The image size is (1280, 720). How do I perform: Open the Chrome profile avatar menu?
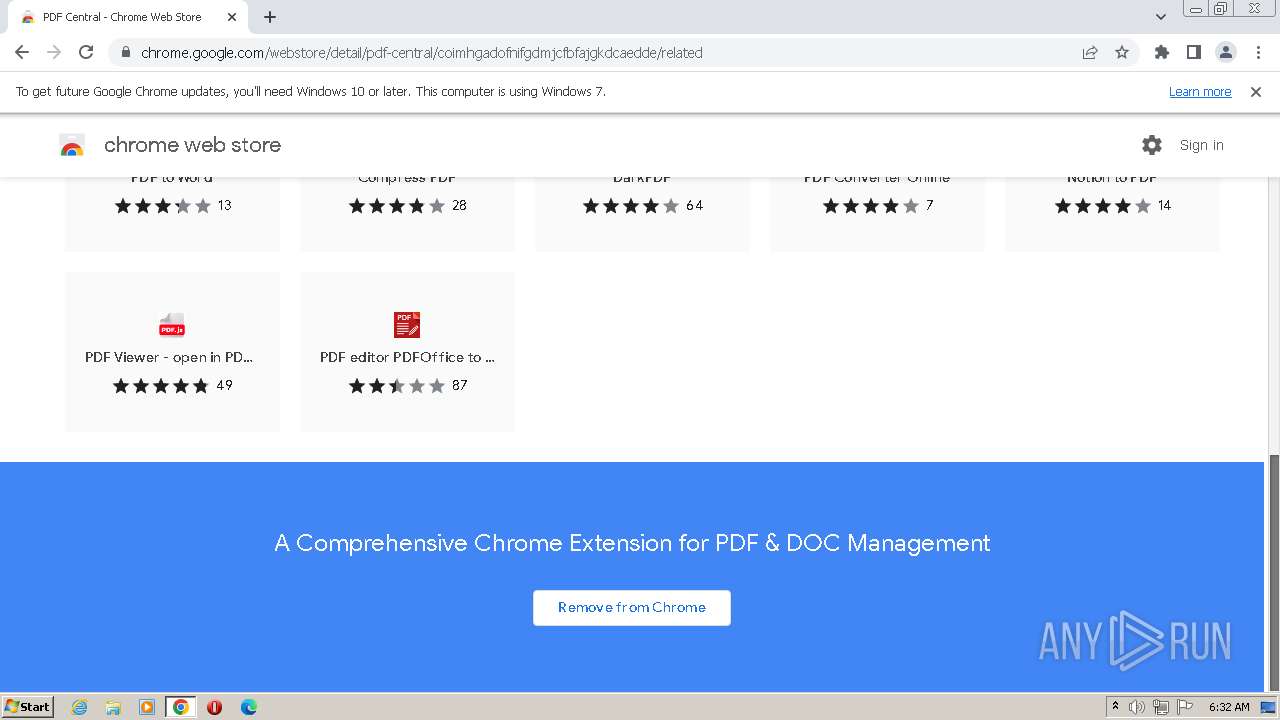1226,52
